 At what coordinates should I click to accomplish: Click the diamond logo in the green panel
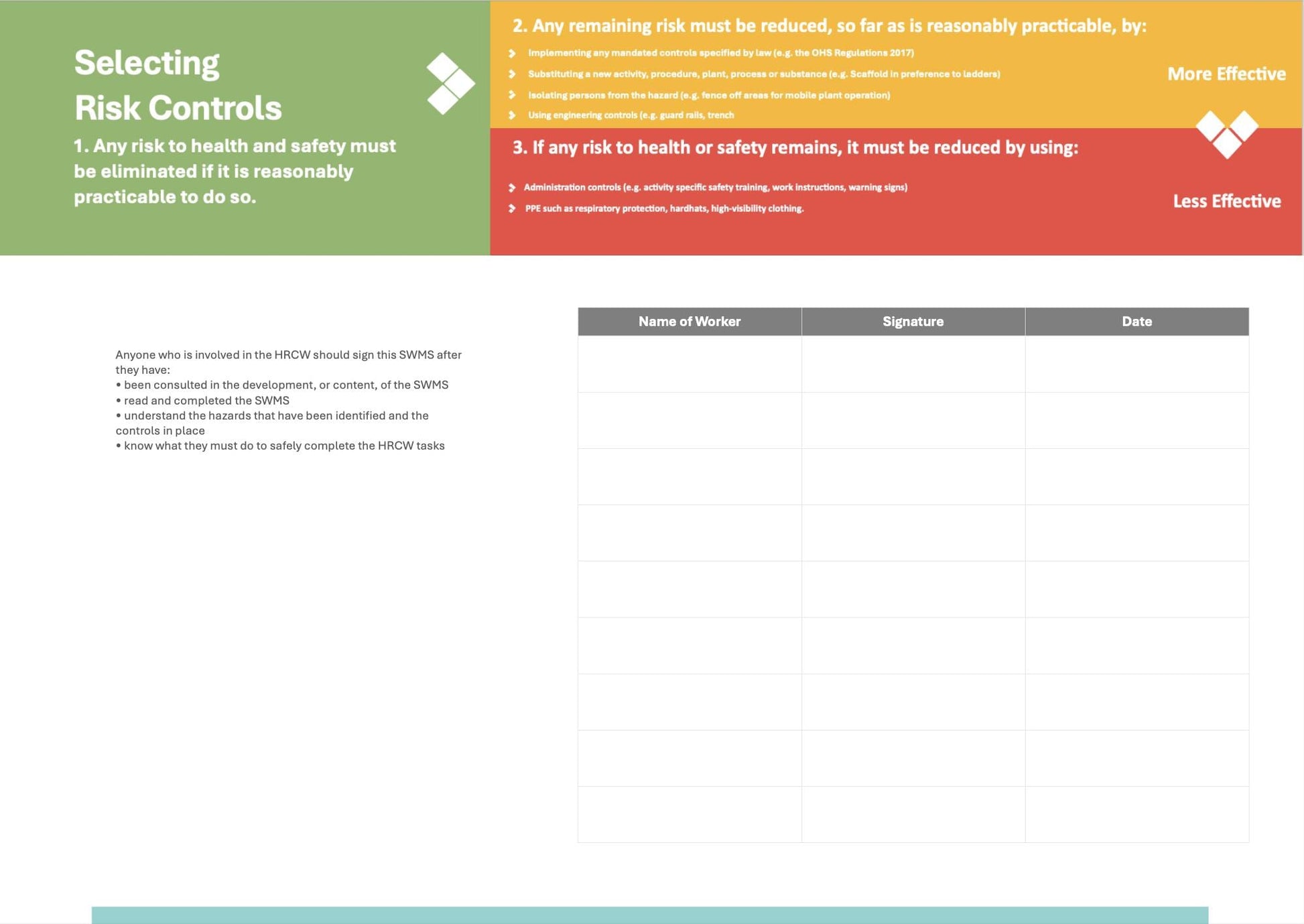[x=450, y=84]
